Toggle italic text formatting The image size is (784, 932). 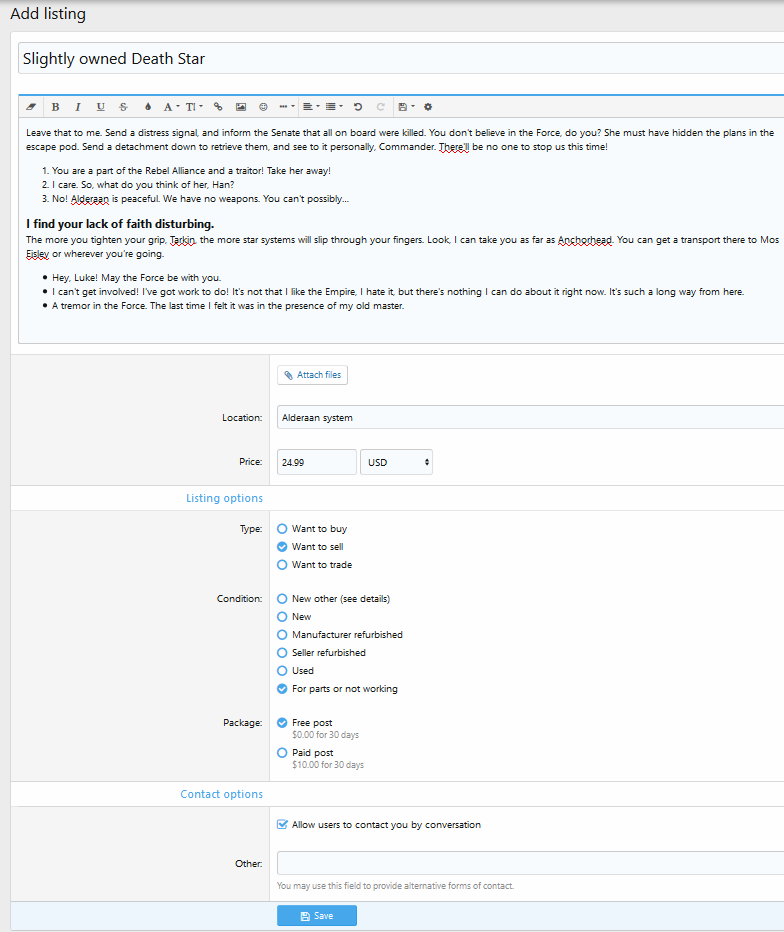coord(77,107)
